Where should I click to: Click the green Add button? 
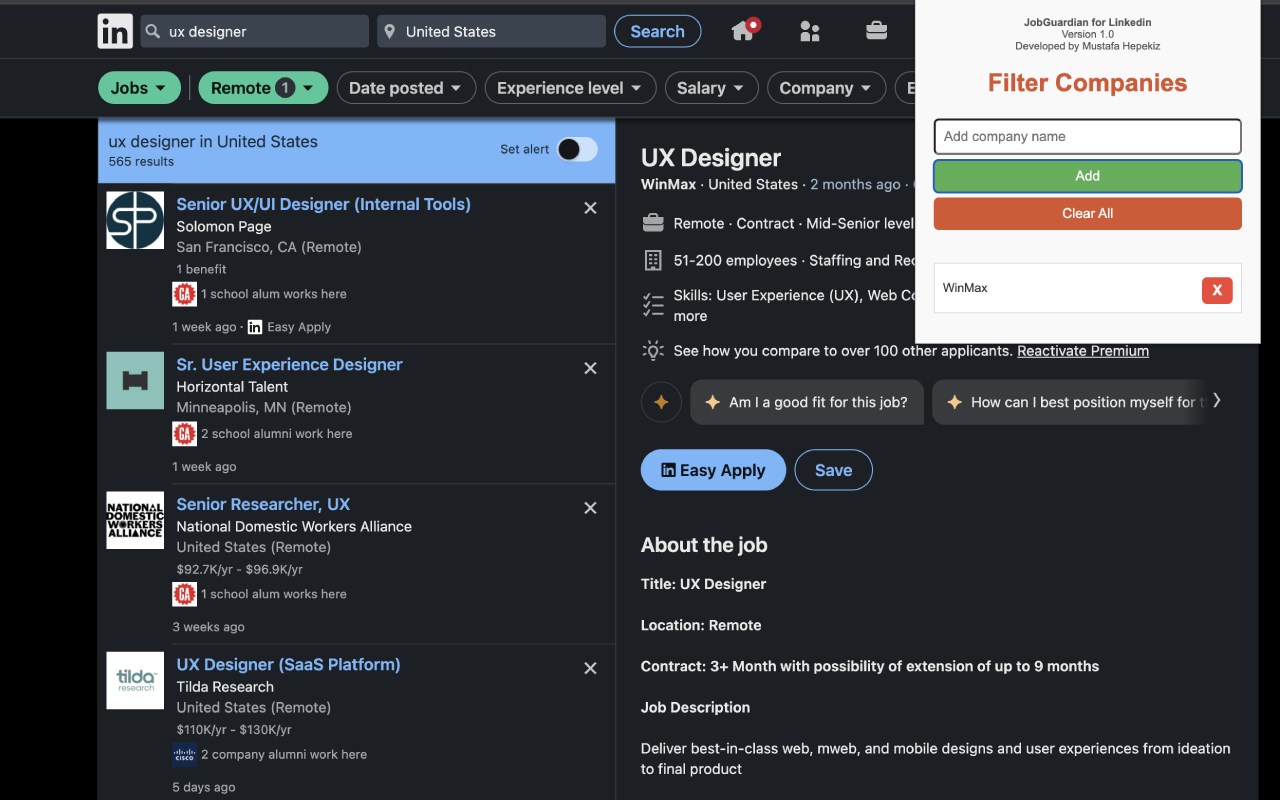pos(1087,176)
